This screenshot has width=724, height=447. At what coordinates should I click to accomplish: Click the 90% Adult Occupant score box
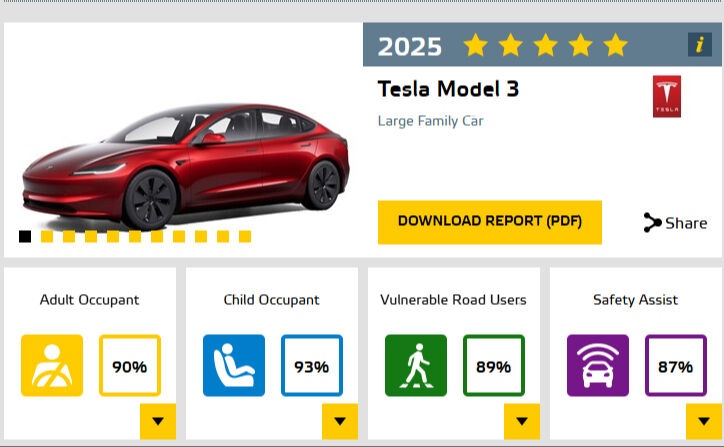pos(130,366)
